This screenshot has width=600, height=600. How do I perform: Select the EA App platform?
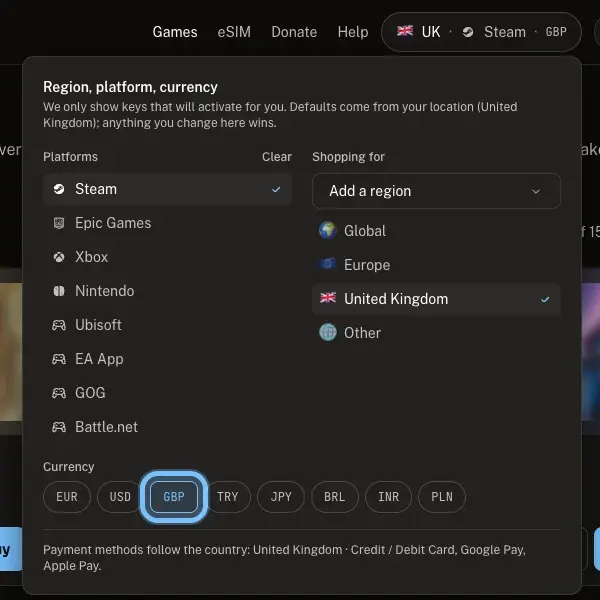(x=167, y=359)
